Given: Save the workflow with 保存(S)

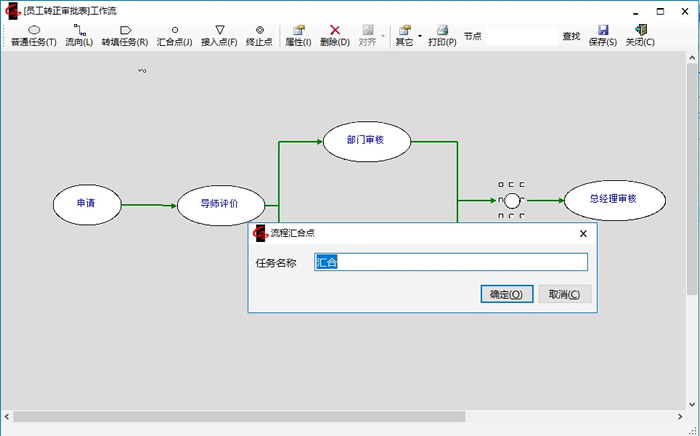Looking at the screenshot, I should [603, 36].
